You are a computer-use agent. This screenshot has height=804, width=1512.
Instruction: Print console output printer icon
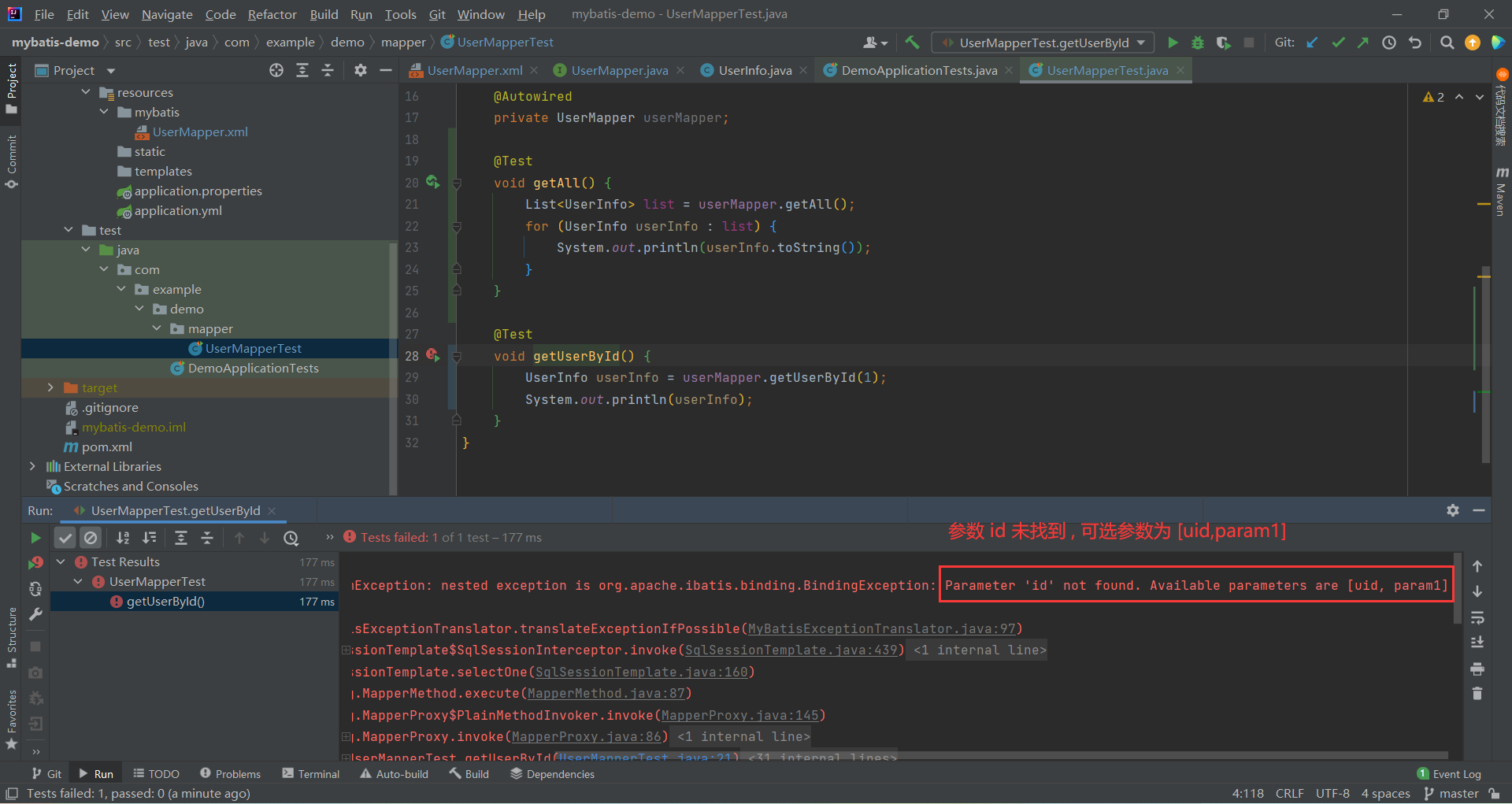click(1477, 669)
